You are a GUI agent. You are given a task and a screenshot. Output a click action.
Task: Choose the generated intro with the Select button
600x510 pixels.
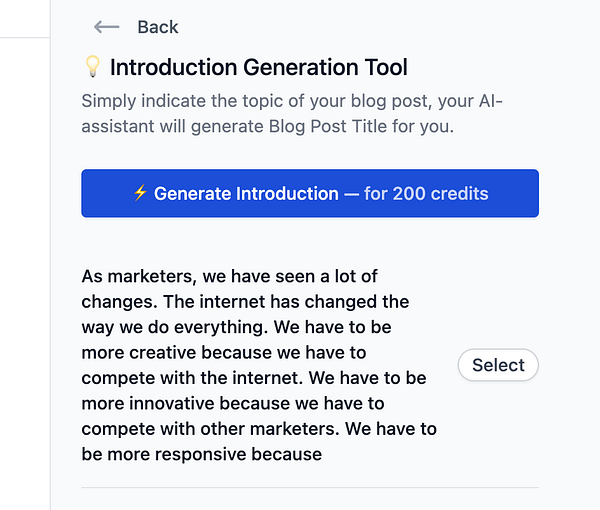[498, 365]
